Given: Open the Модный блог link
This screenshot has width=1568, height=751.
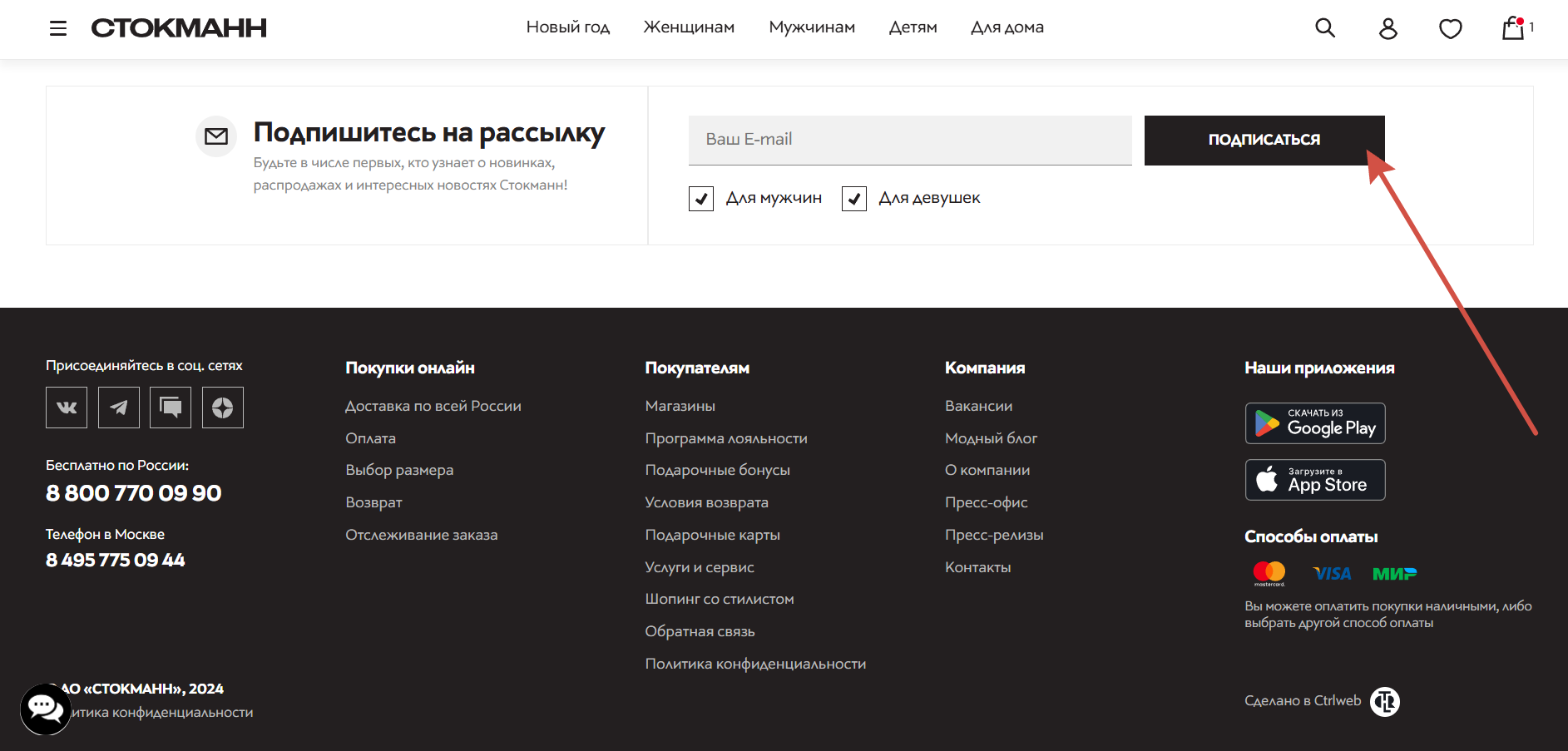Looking at the screenshot, I should pos(992,438).
